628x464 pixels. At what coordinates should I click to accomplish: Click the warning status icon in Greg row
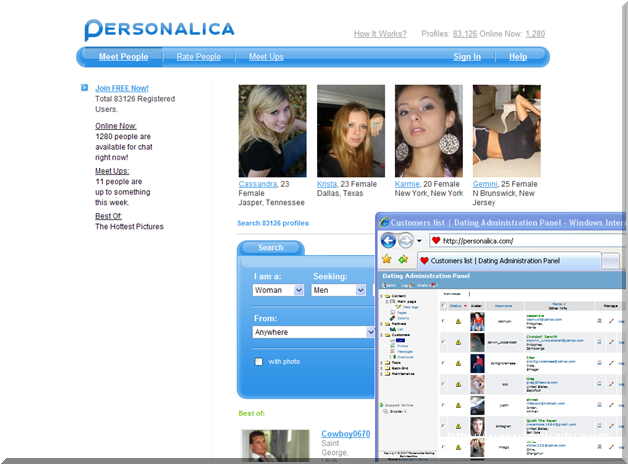pyautogui.click(x=459, y=384)
